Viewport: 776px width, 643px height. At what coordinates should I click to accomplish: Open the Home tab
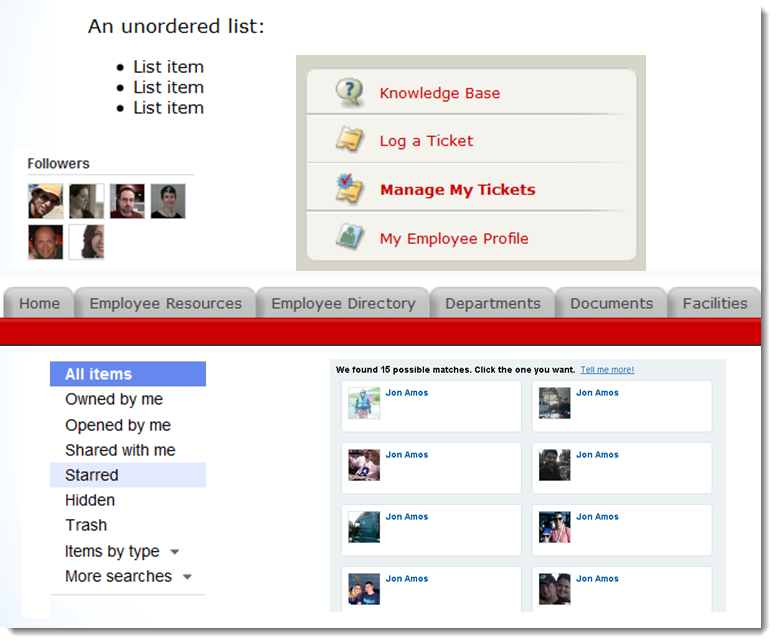click(x=39, y=303)
